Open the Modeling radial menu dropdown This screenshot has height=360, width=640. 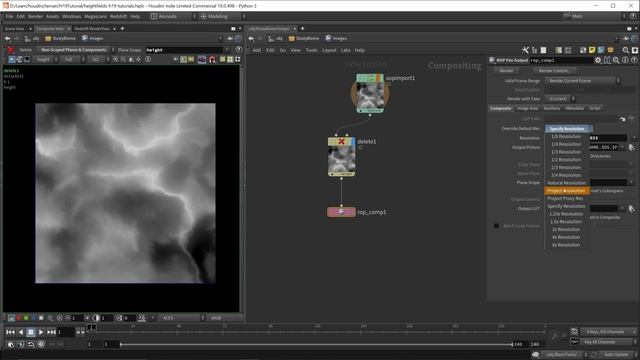pyautogui.click(x=222, y=16)
